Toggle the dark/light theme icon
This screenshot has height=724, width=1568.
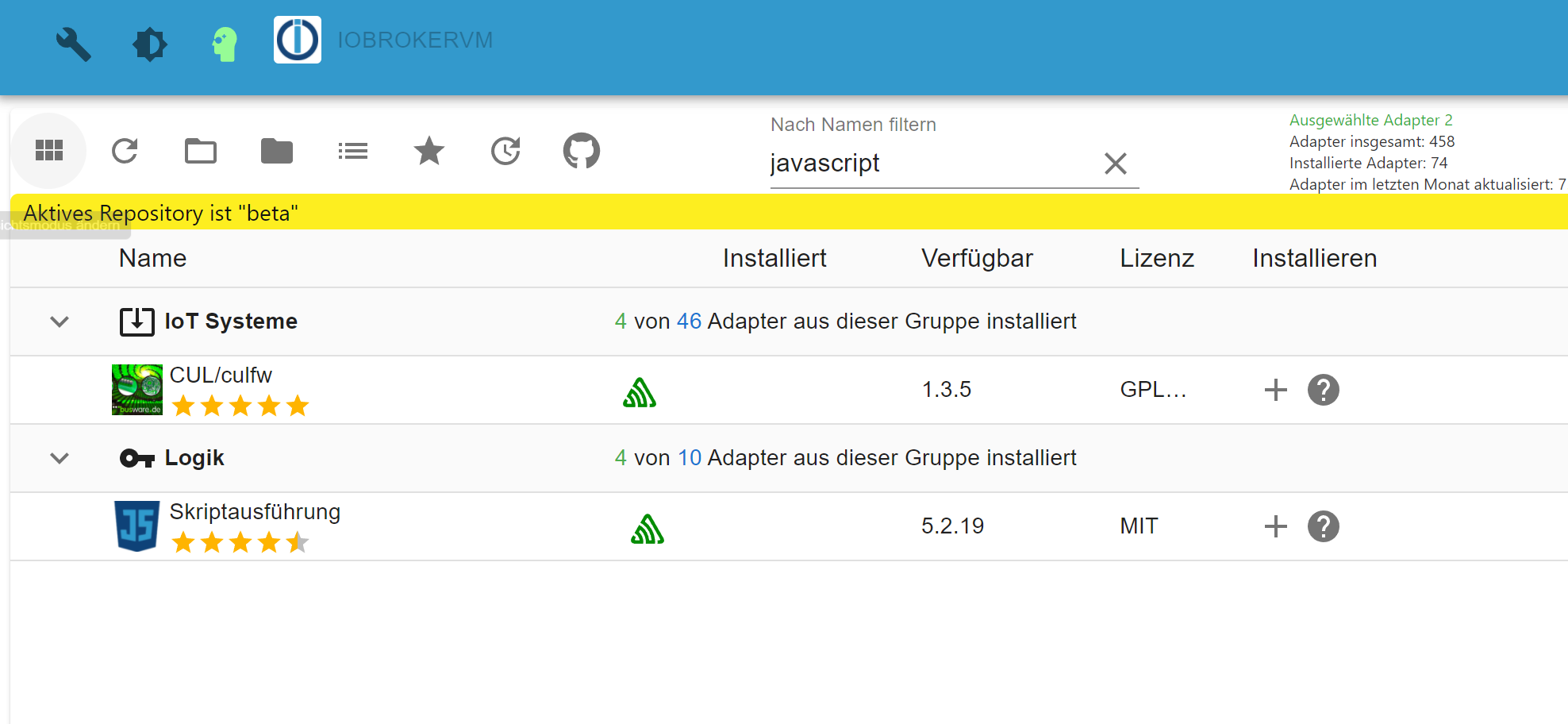pos(149,44)
